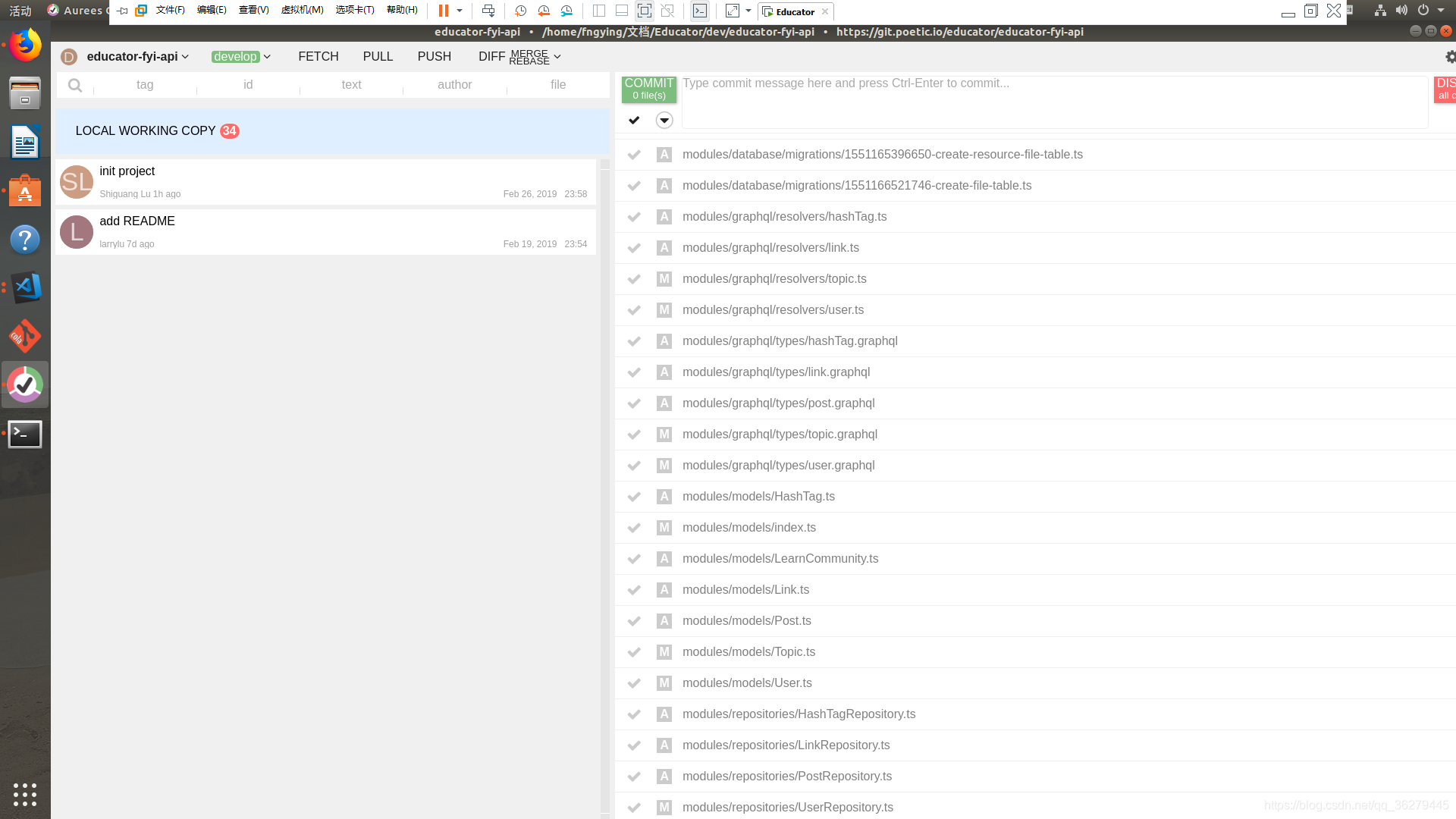1456x819 pixels.
Task: Stage modules/graphql/resolvers/hashTag.ts with its checkmark
Action: pos(634,217)
